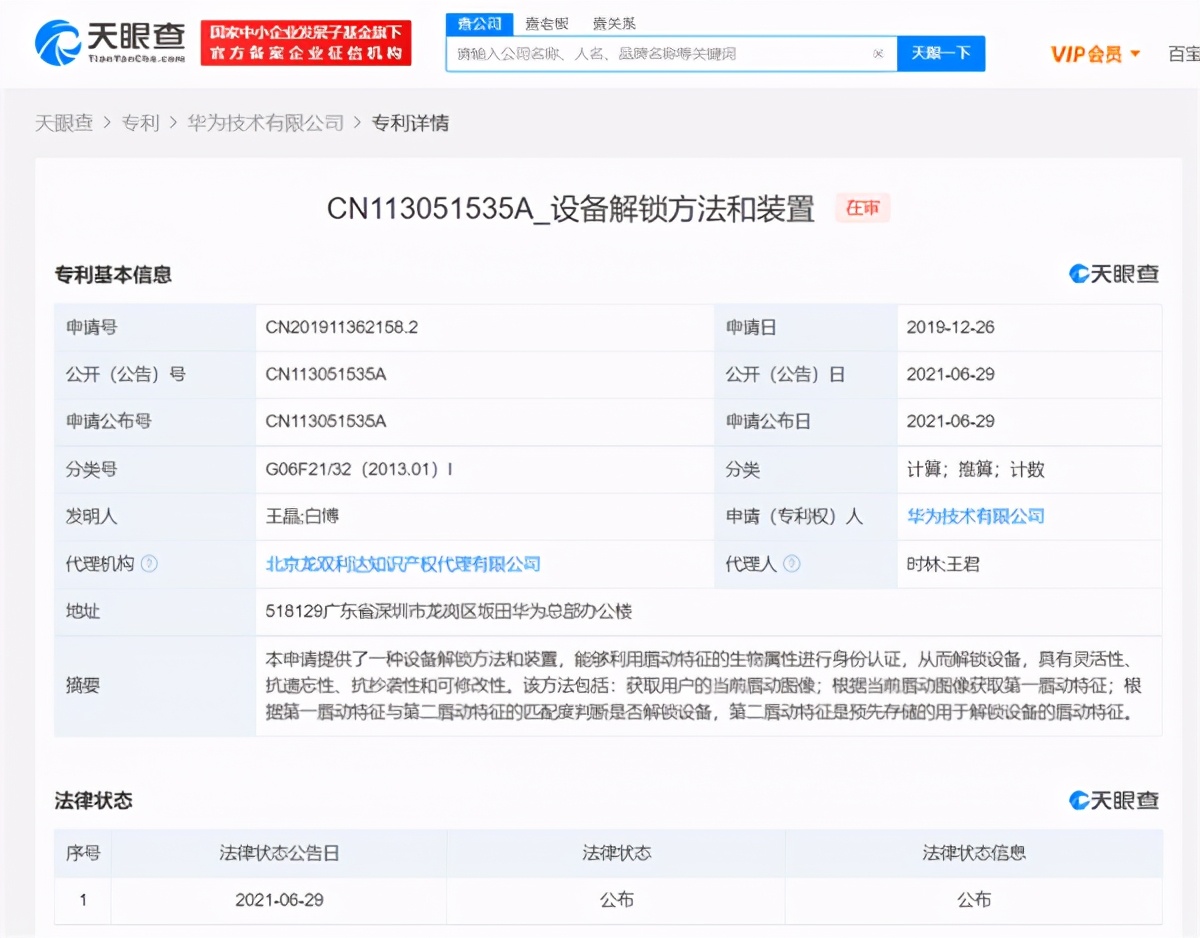The height and width of the screenshot is (938, 1200).
Task: Clear the search box with the X icon
Action: pyautogui.click(x=877, y=54)
